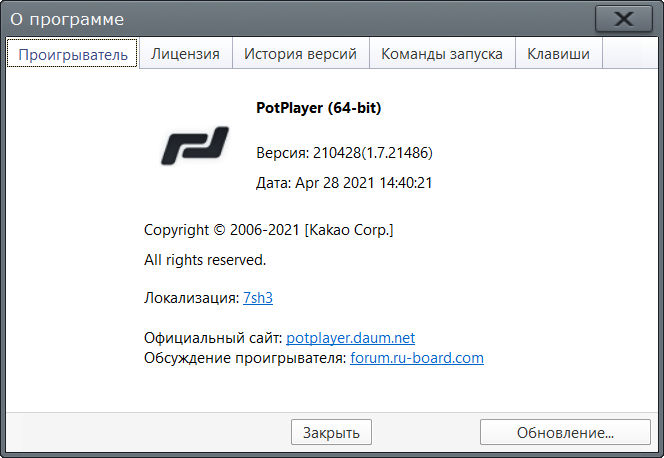Screen dimensions: 664x458
Task: Click the Официальный сайт: label
Action: [x=213, y=338]
